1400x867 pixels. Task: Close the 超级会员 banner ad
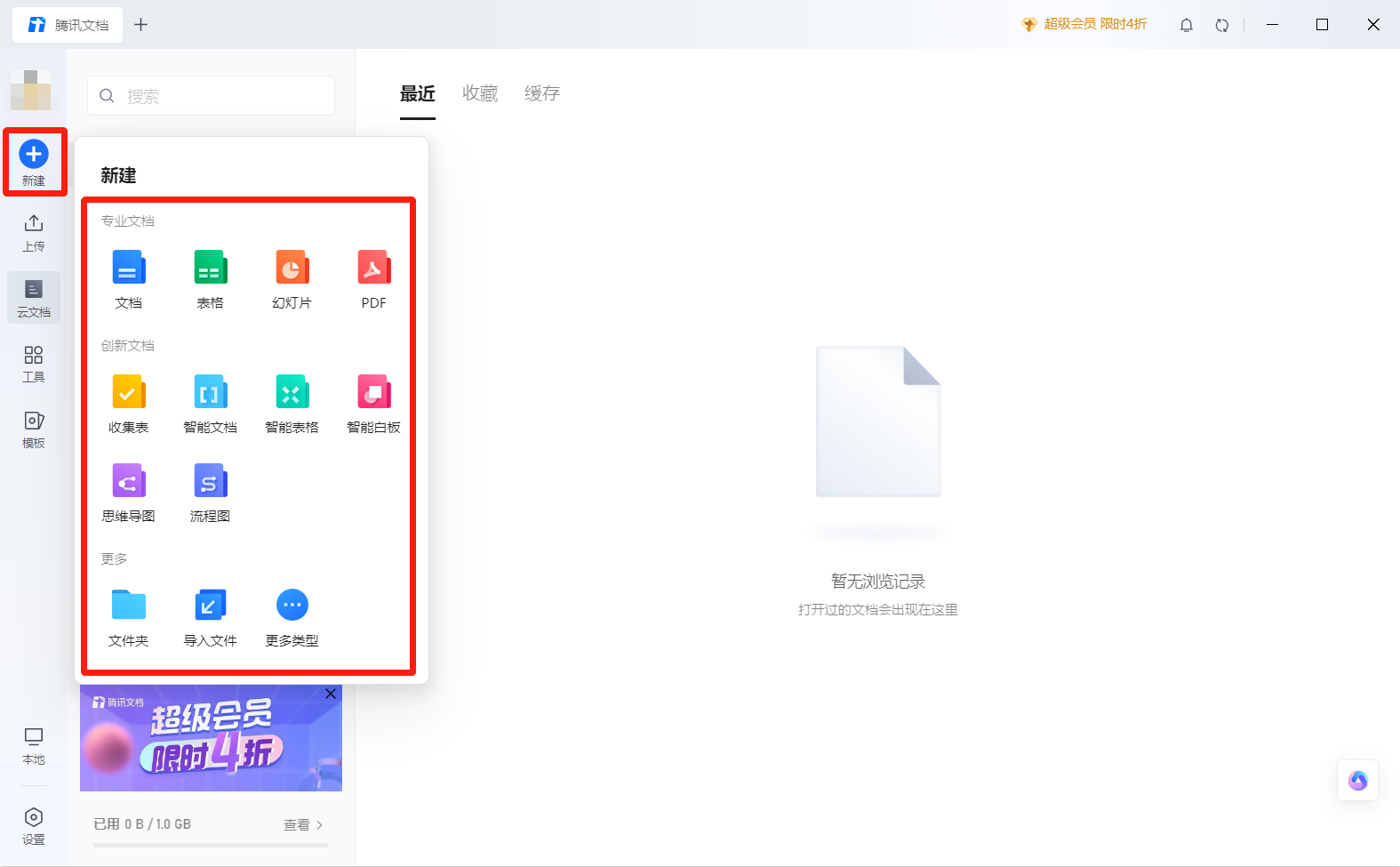tap(331, 694)
